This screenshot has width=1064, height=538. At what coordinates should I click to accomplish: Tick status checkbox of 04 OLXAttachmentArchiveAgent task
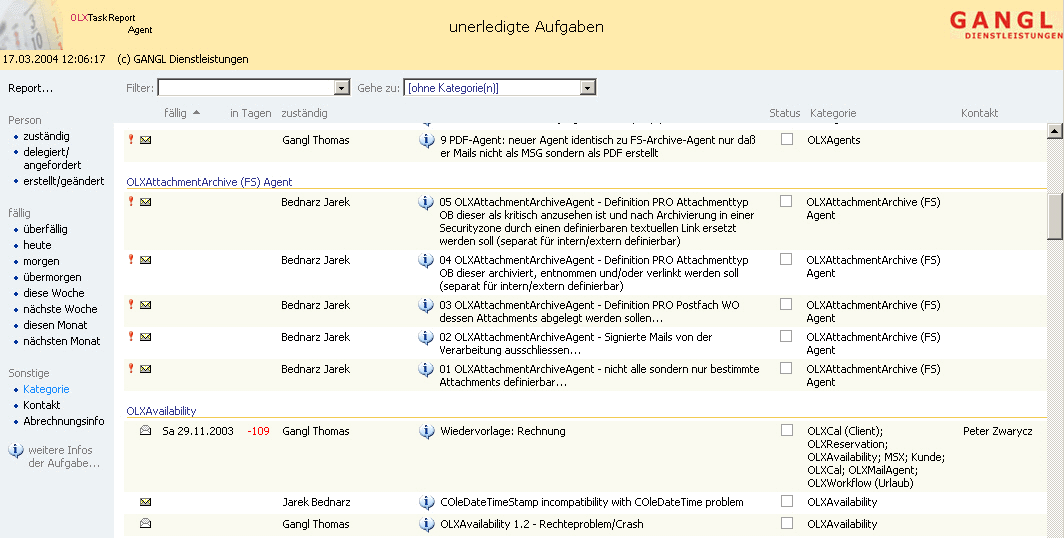click(x=786, y=259)
